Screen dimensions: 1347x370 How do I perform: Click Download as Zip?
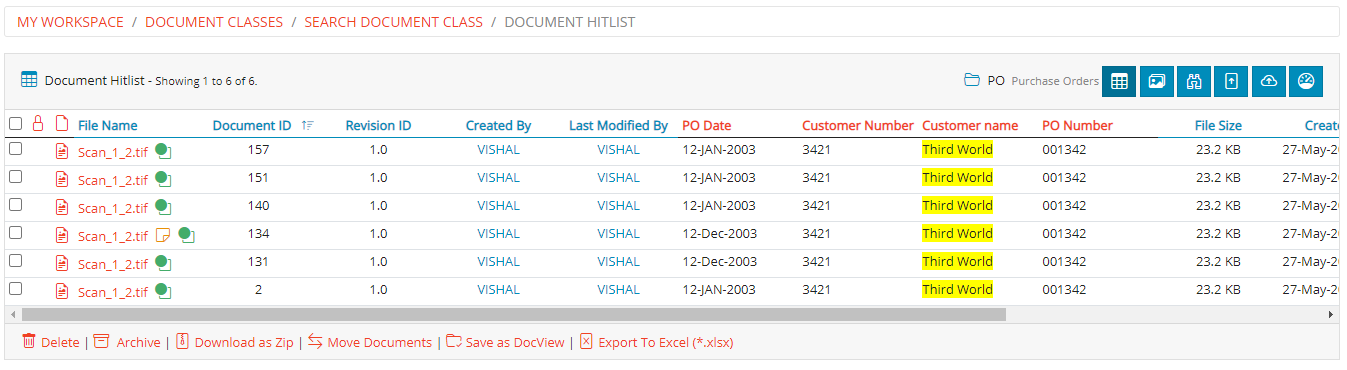[x=235, y=342]
